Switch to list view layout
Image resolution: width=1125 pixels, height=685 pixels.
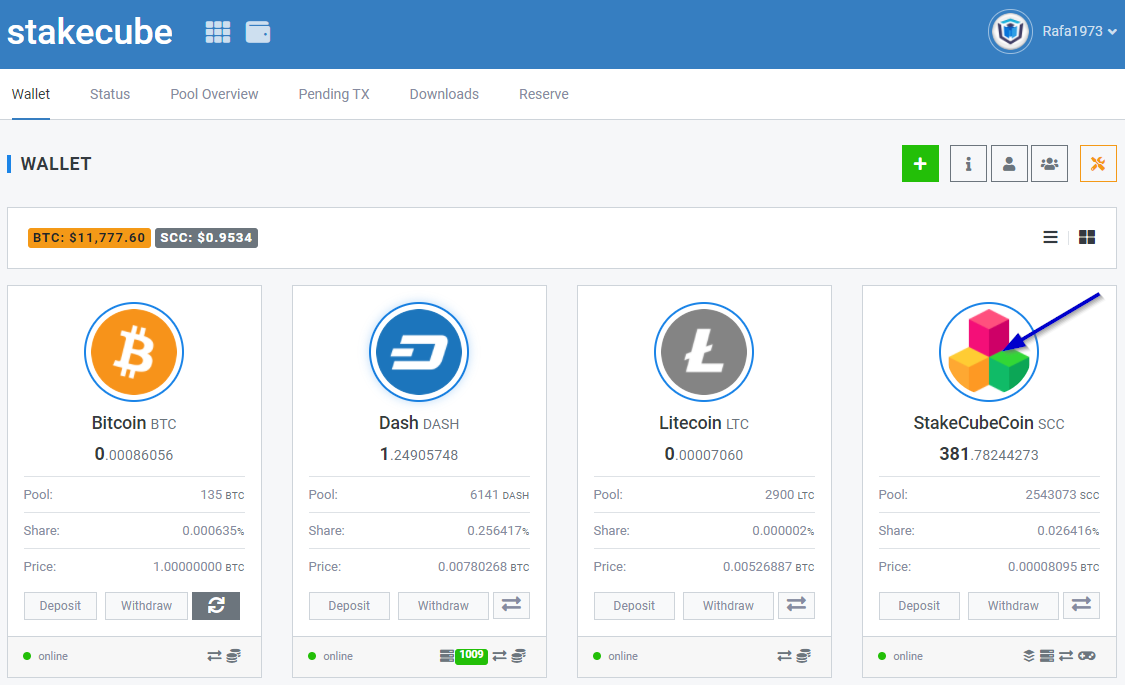point(1050,237)
